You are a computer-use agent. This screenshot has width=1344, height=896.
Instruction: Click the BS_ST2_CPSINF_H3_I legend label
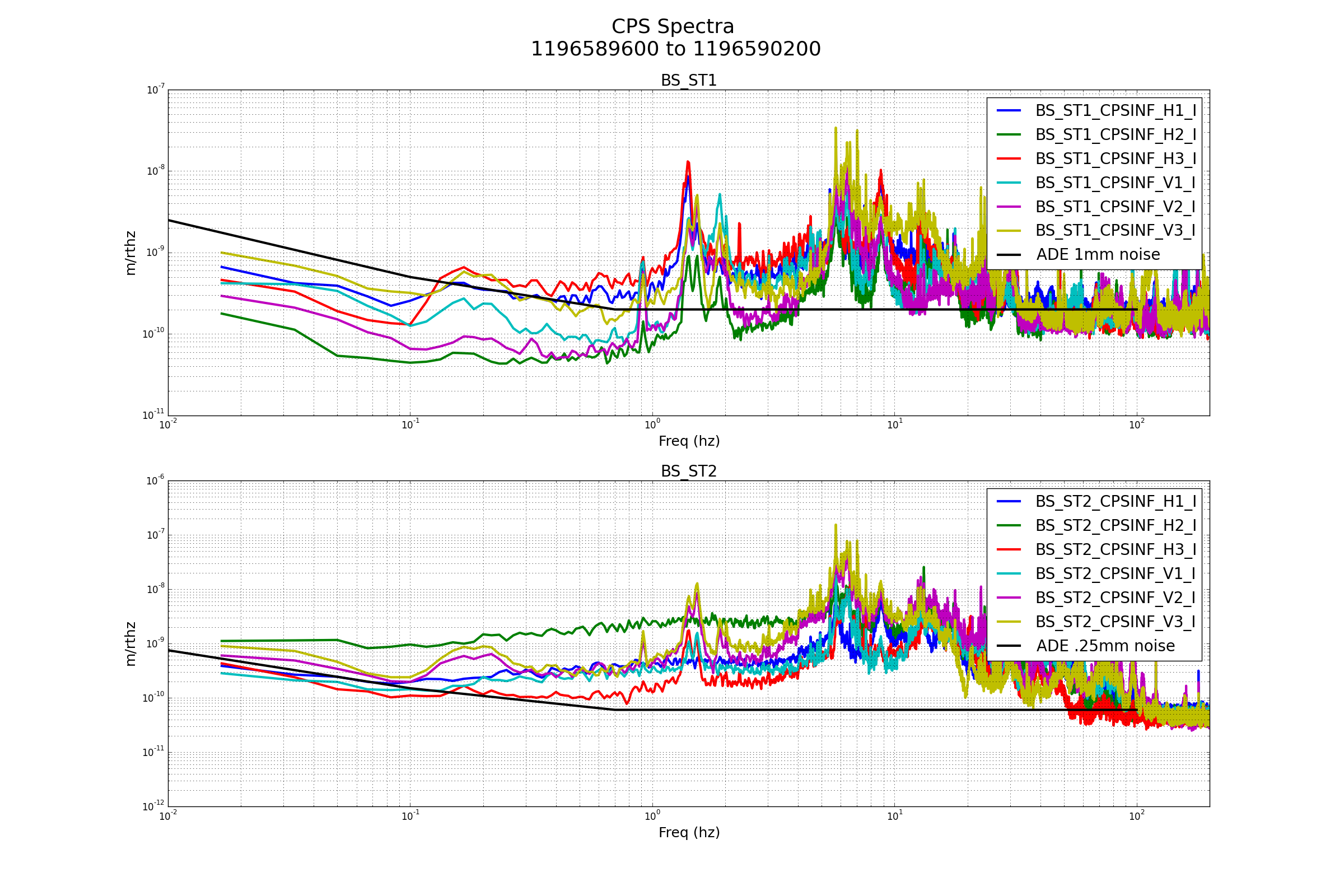point(1116,550)
